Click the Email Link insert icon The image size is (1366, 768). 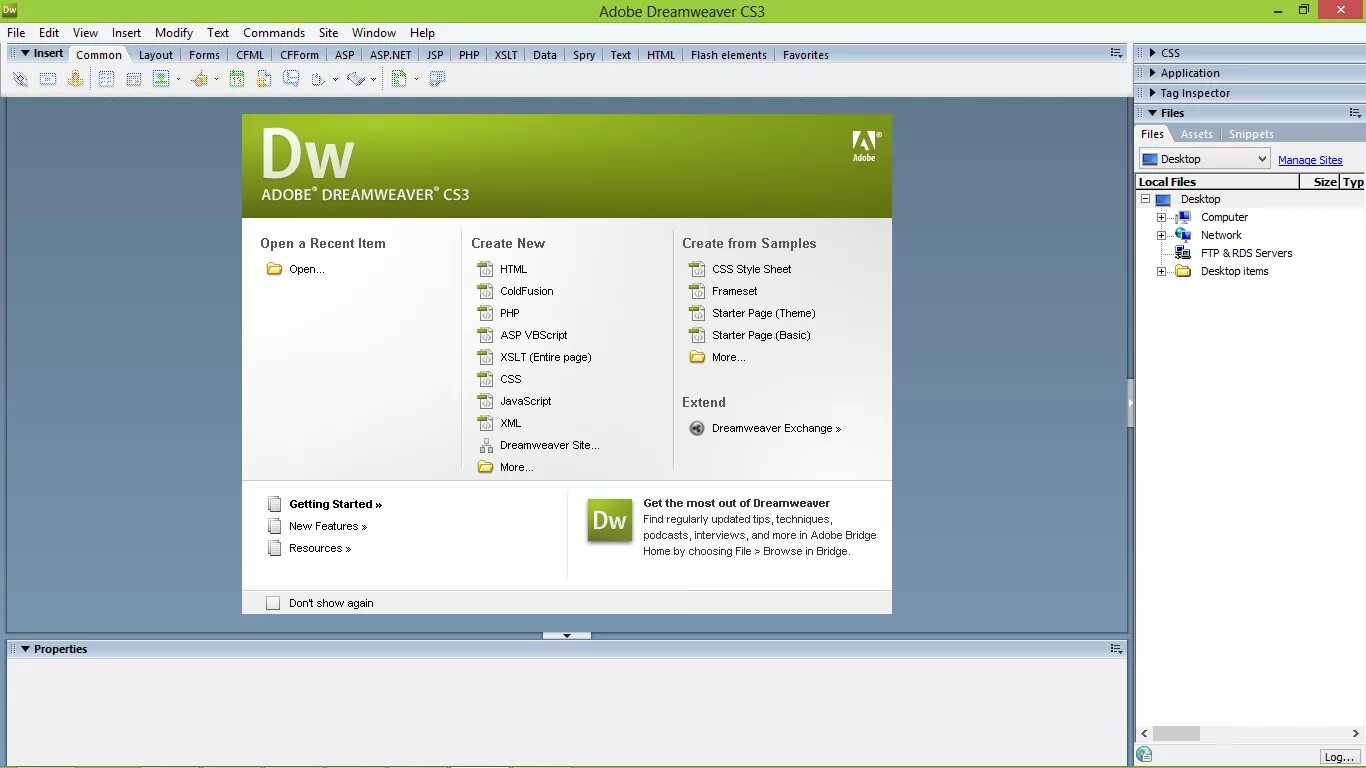48,79
